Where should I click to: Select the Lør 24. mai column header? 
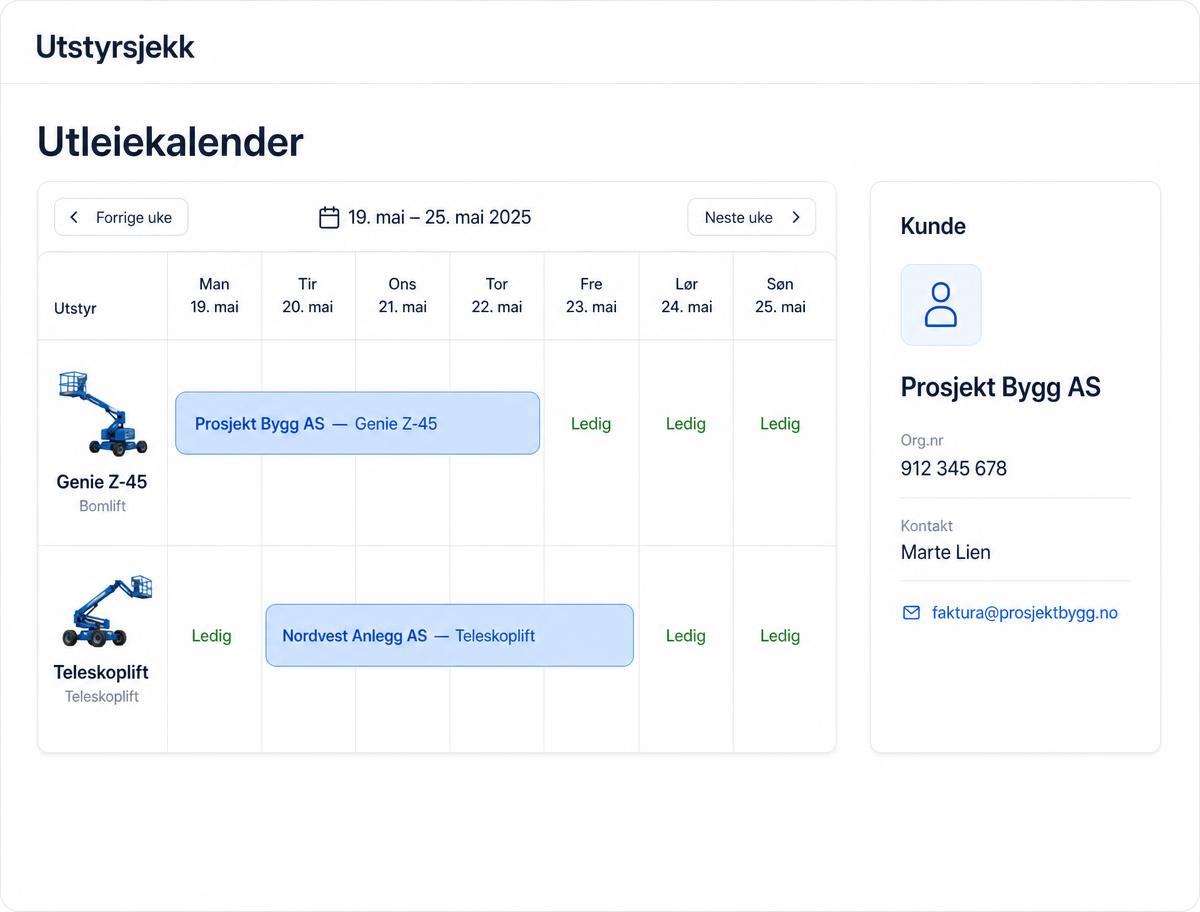pos(687,296)
